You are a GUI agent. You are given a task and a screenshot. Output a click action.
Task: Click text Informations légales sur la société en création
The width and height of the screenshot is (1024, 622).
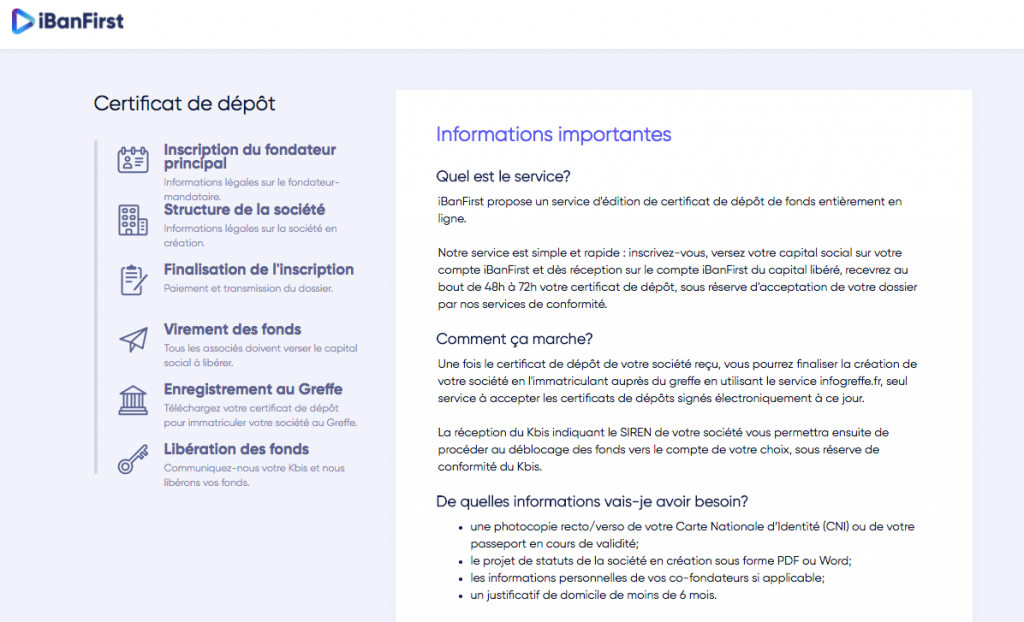(x=250, y=236)
